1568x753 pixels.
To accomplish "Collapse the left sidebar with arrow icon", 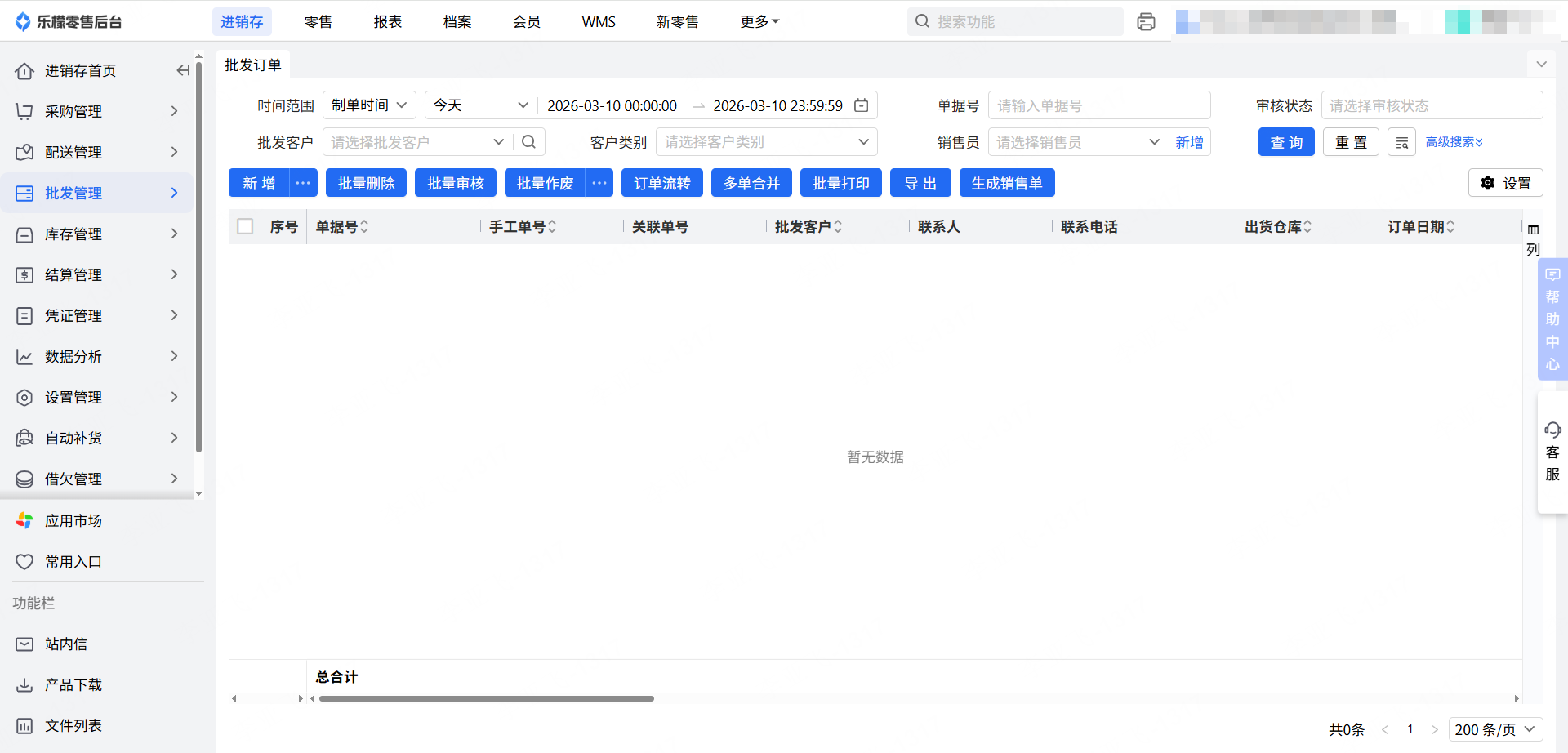I will (x=183, y=71).
